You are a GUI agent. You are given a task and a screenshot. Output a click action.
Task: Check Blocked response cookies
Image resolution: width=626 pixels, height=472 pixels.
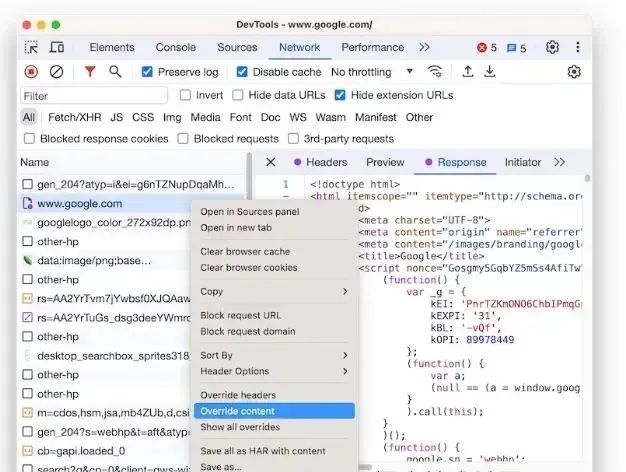click(x=29, y=139)
